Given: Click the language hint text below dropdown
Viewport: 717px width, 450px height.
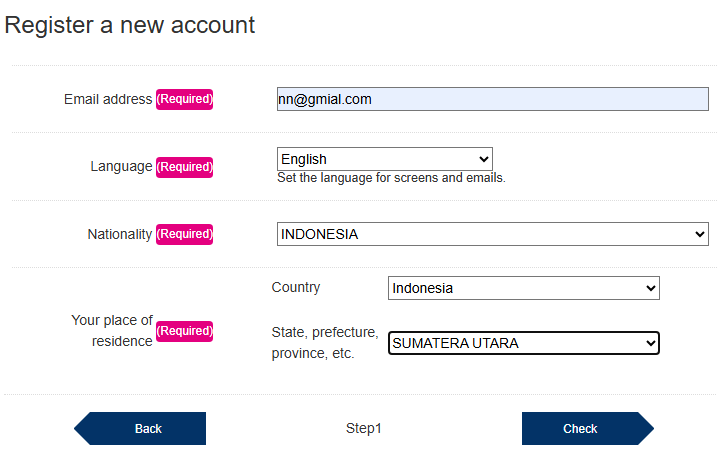Looking at the screenshot, I should (x=391, y=178).
